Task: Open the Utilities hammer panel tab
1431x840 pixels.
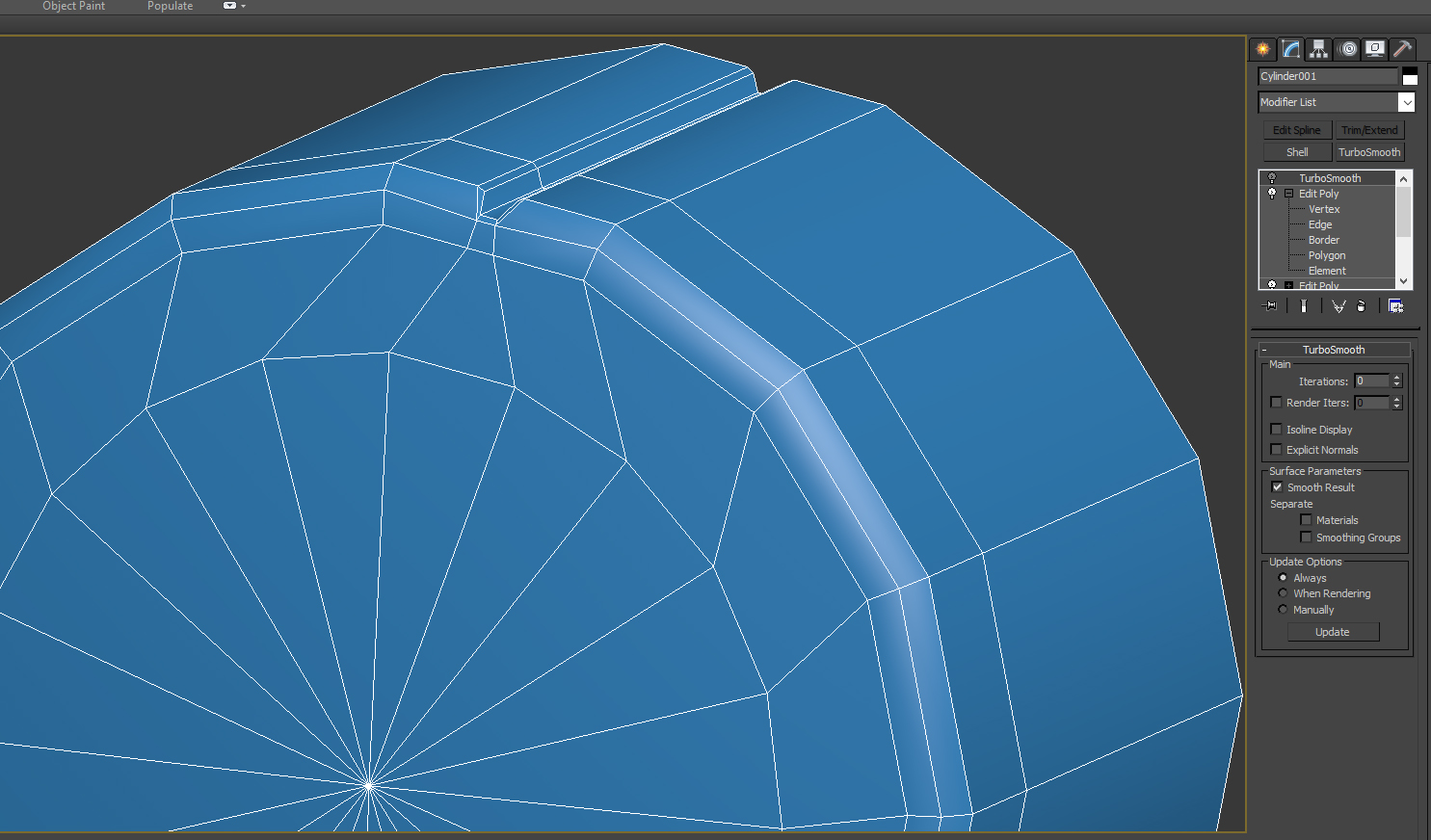Action: click(1403, 49)
